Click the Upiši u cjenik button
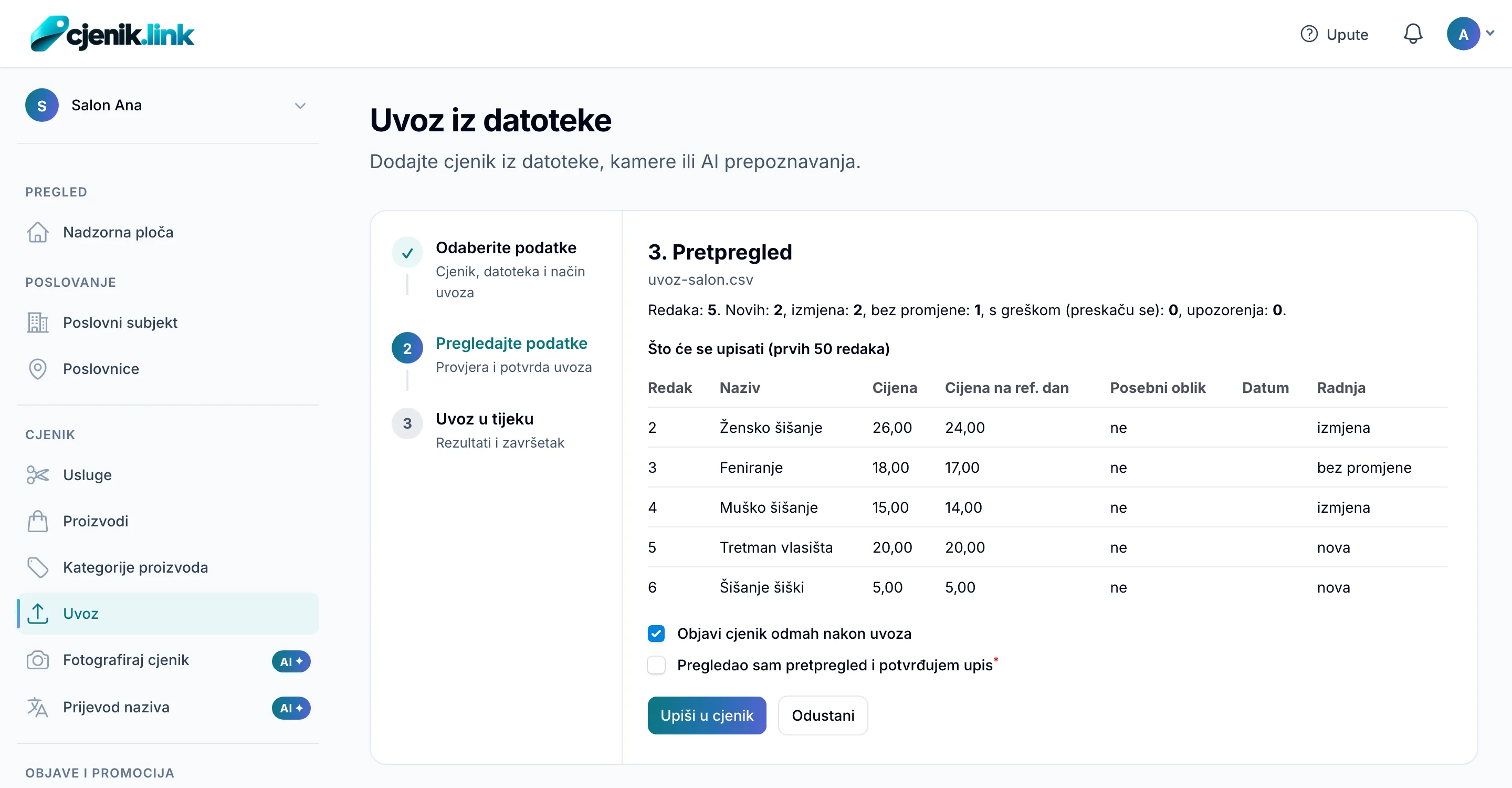 coord(707,715)
